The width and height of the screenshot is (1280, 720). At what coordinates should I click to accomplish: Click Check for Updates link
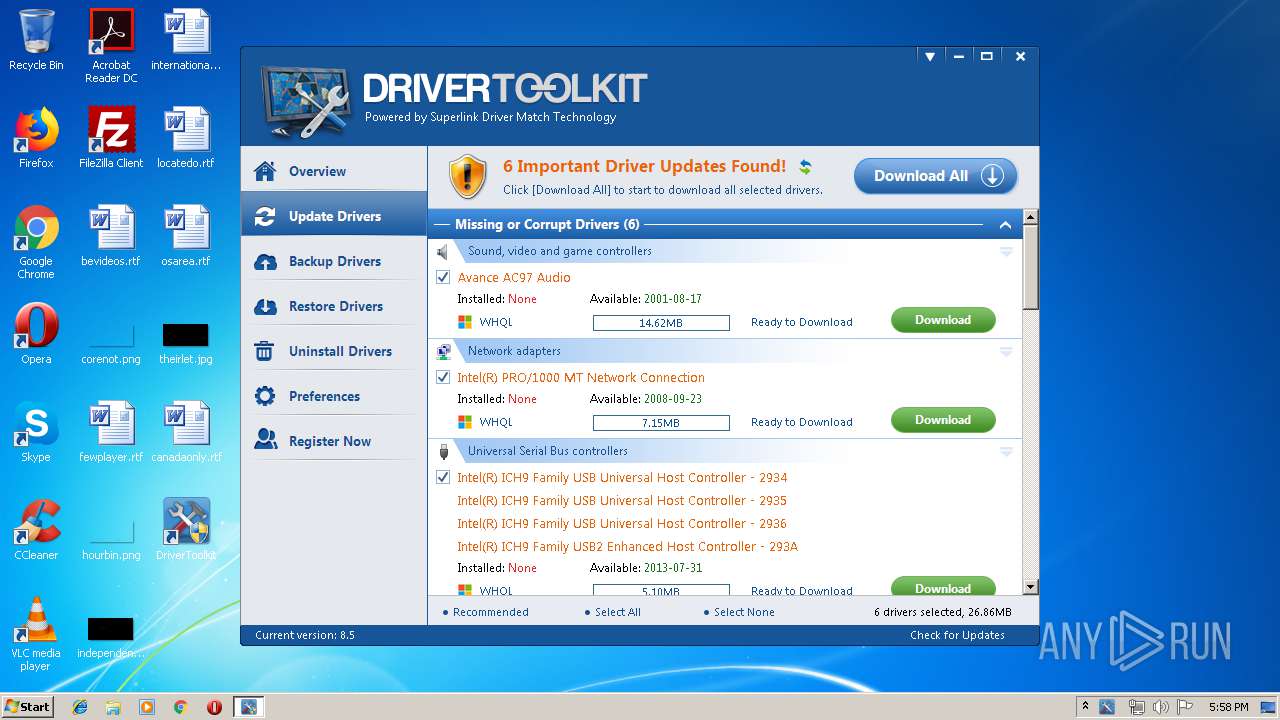(x=957, y=635)
